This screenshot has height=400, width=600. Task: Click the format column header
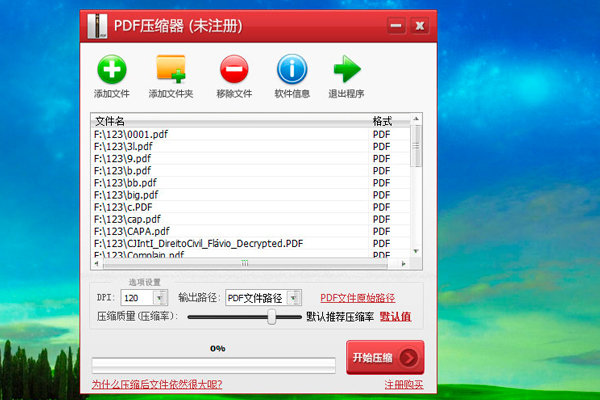click(390, 121)
